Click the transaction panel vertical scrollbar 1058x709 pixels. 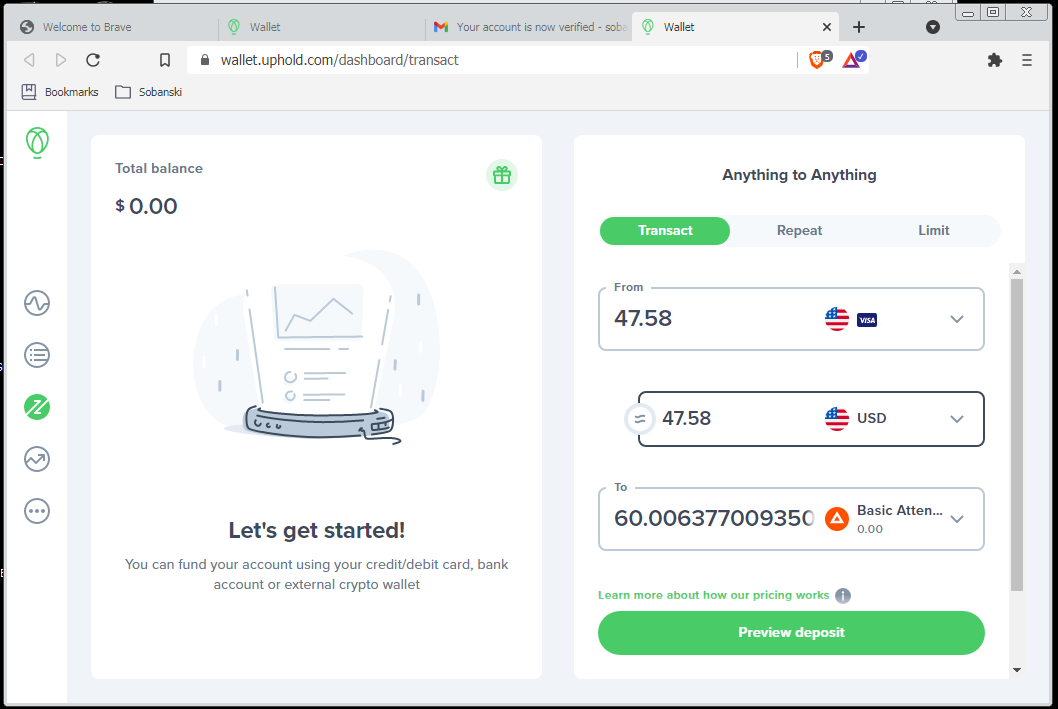pyautogui.click(x=1016, y=435)
